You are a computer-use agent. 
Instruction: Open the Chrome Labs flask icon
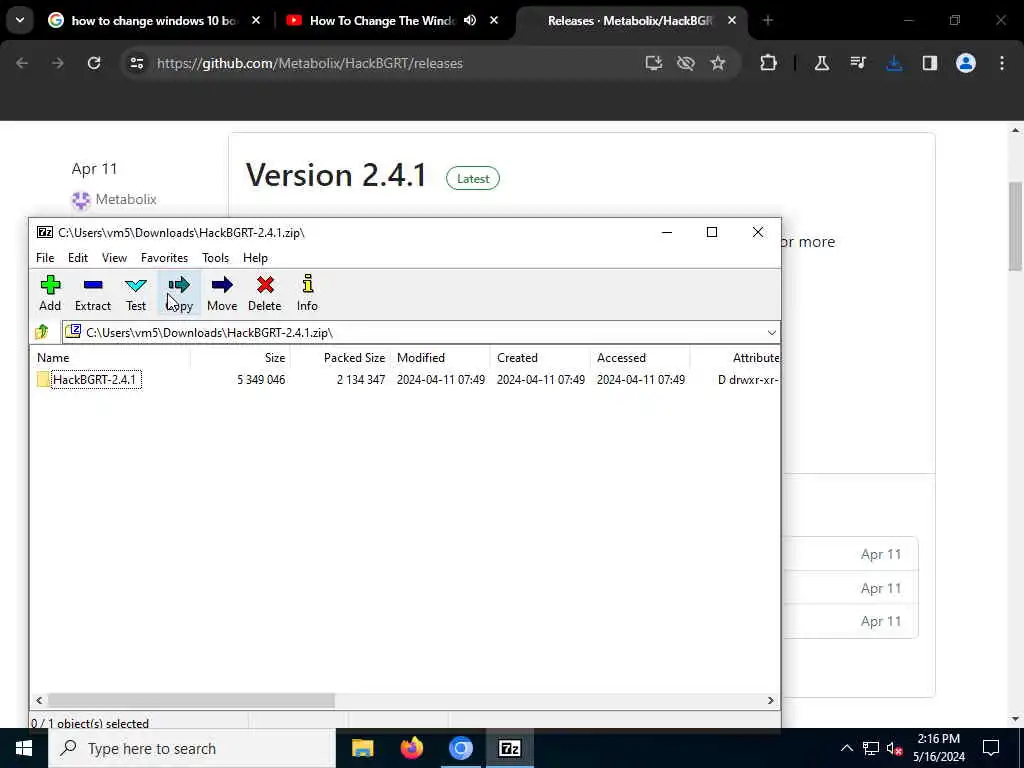(822, 63)
